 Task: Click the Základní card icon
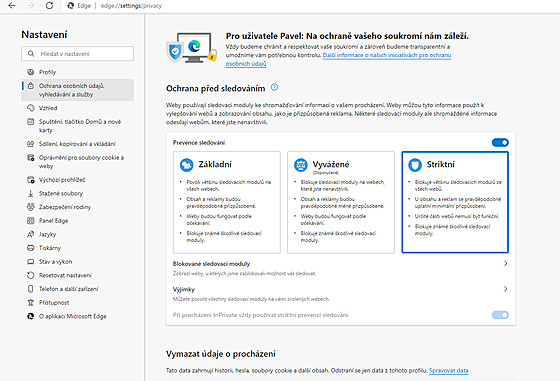186,165
